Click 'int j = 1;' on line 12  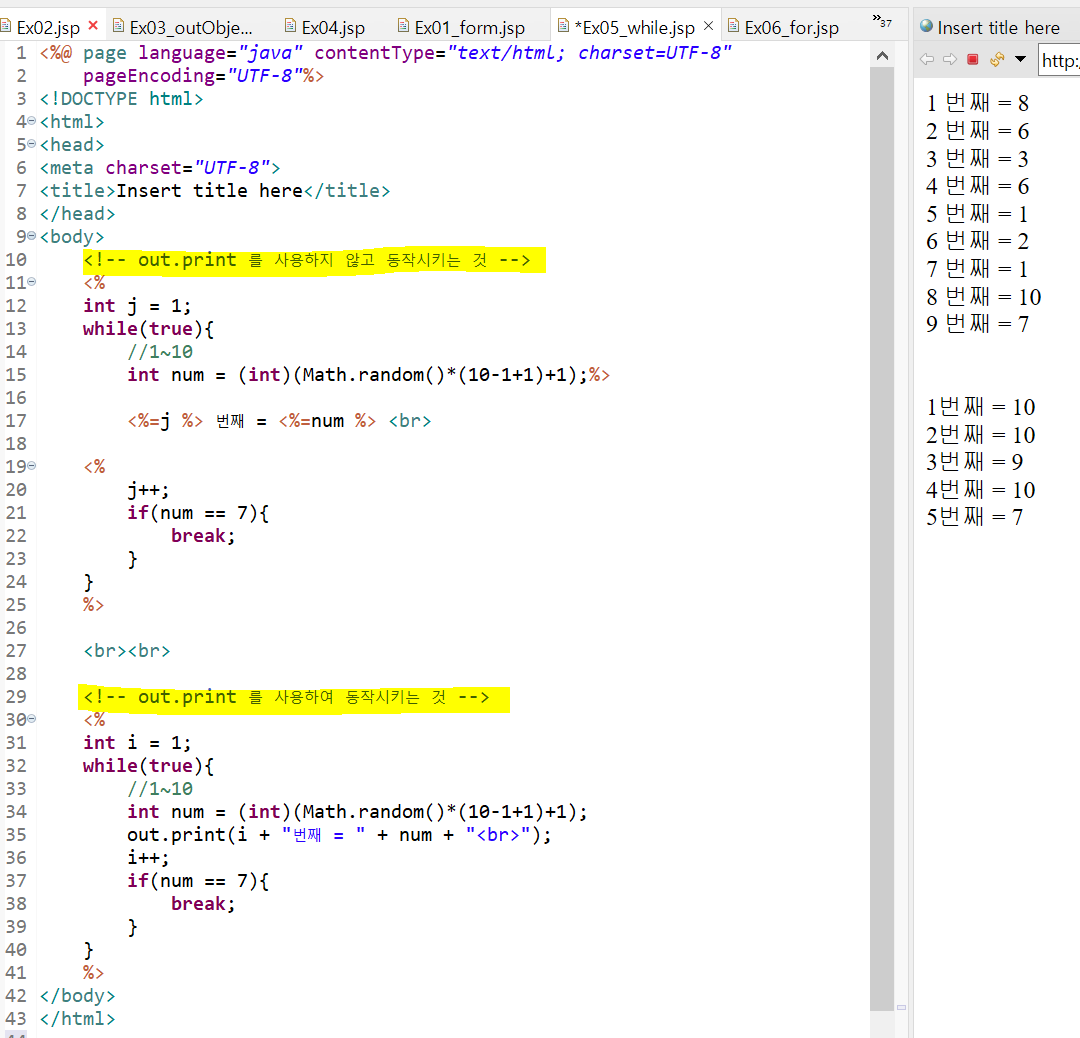pos(137,306)
